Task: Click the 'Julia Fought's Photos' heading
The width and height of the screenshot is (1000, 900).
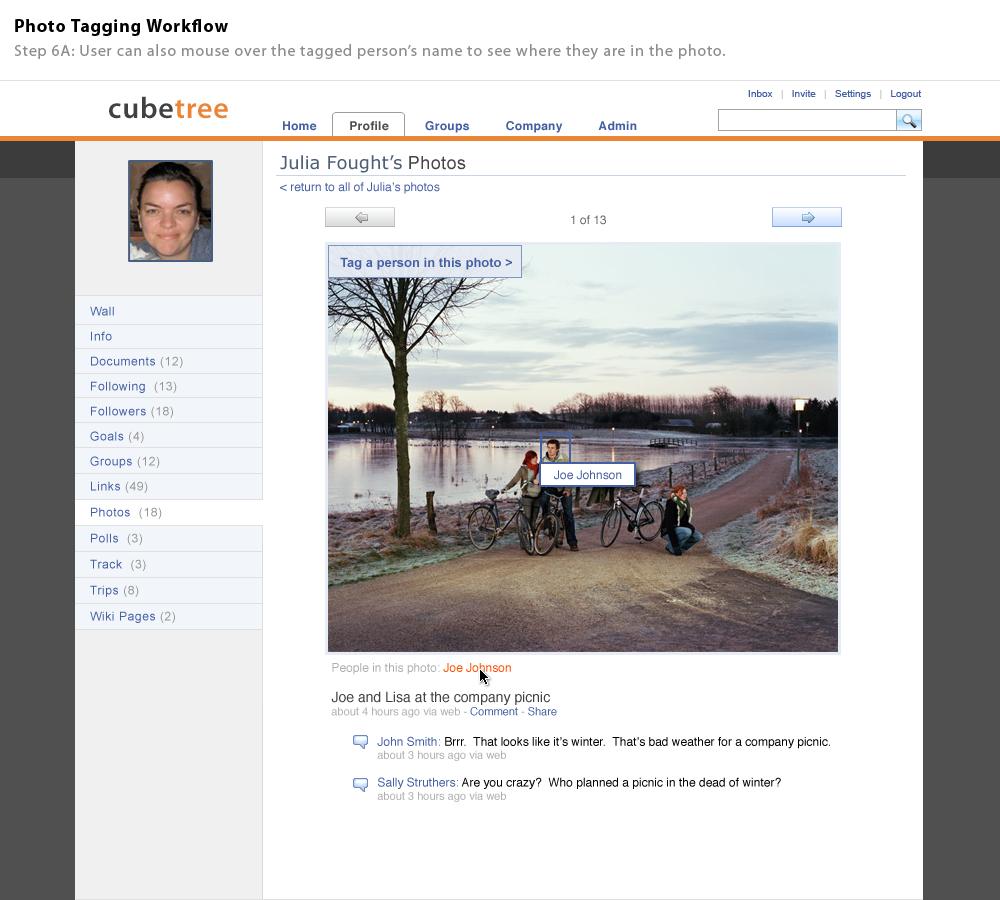Action: 372,163
